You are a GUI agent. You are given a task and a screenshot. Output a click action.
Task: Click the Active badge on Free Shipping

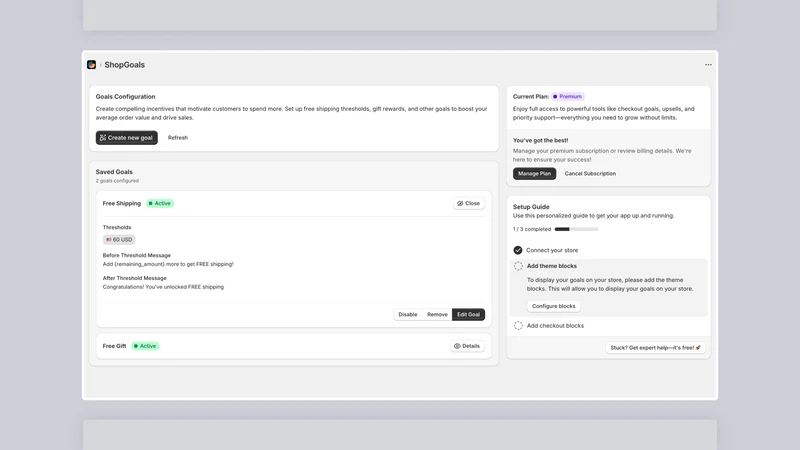[160, 203]
